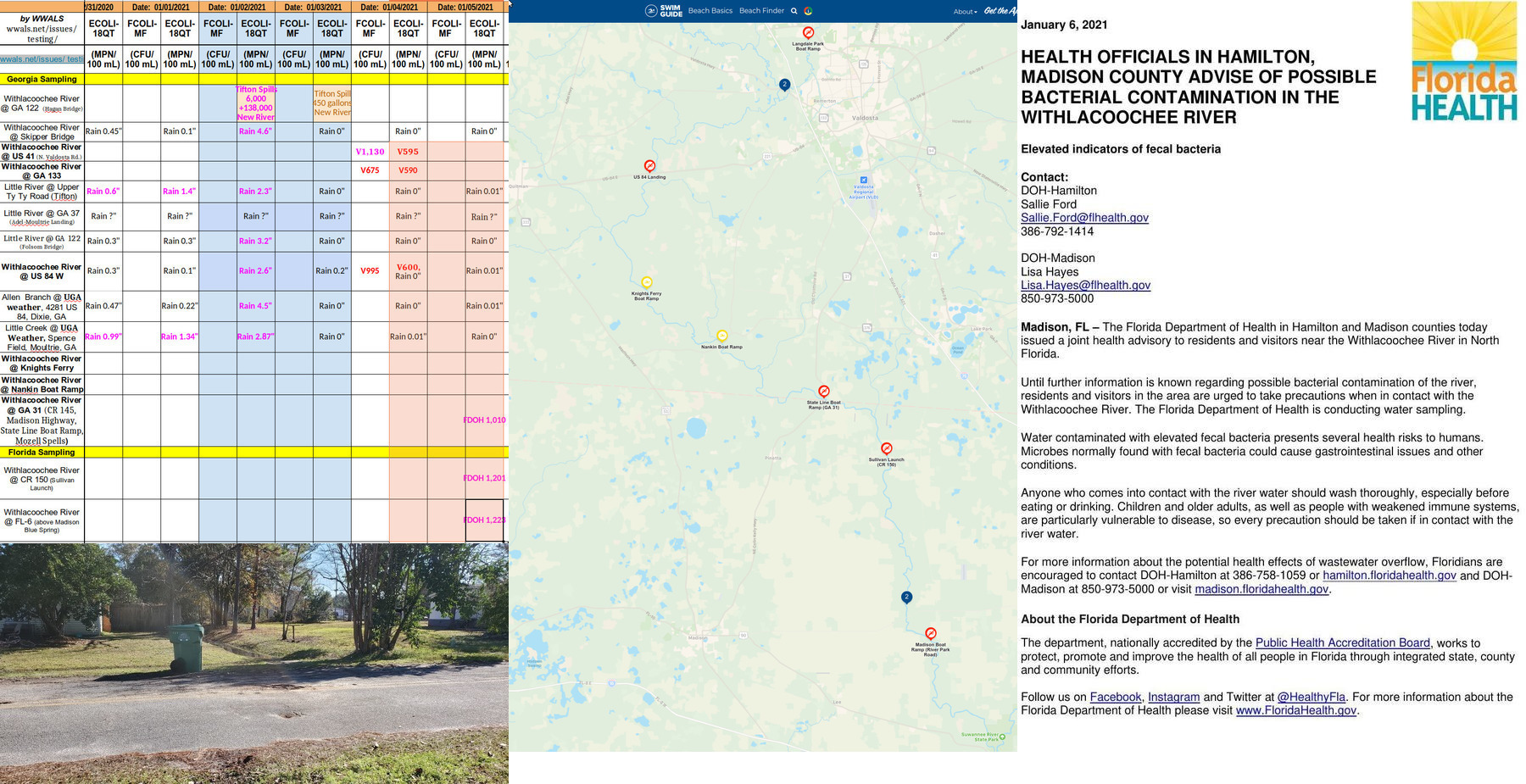This screenshot has width=1526, height=784.
Task: Click the 'Rain 4.6"' cell in Skipper Bridge row
Action: [x=255, y=131]
